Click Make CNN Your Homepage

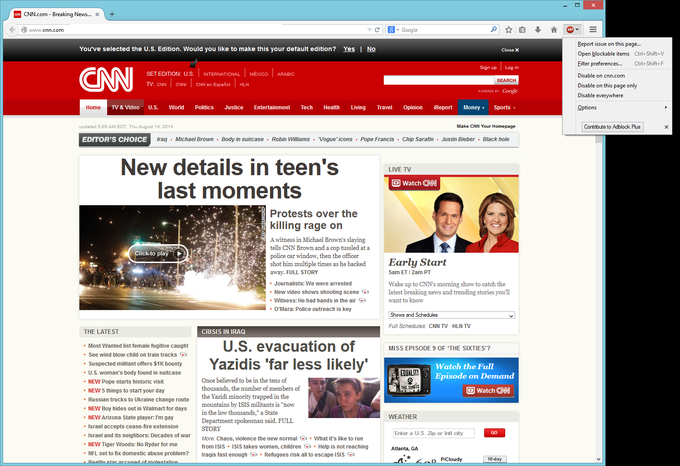coord(486,126)
